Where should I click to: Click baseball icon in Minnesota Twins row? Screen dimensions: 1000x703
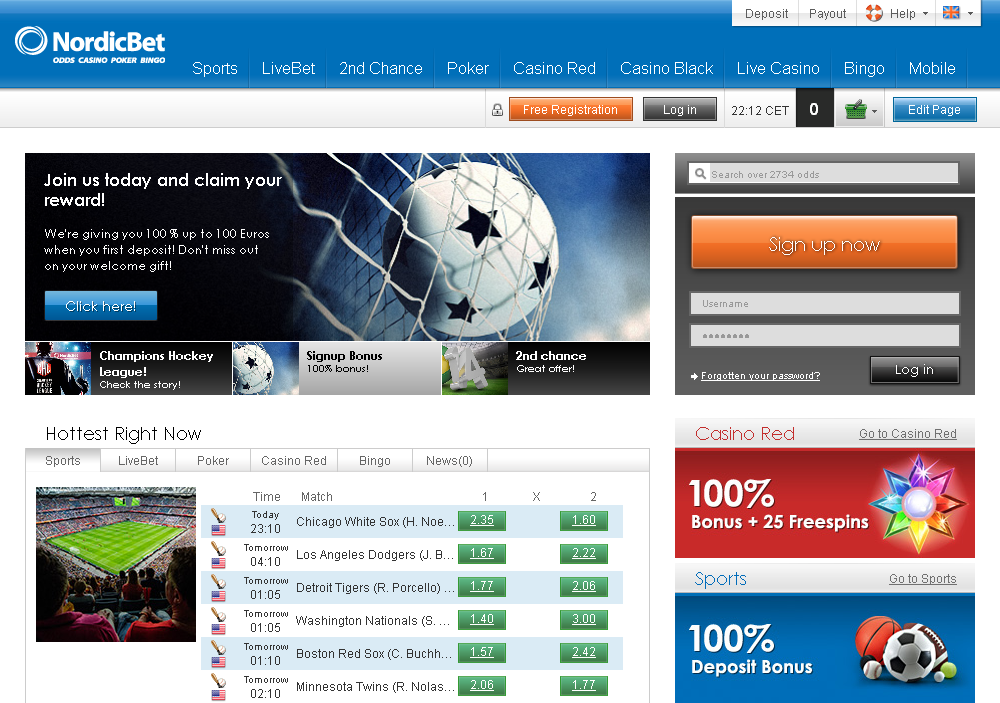[218, 680]
